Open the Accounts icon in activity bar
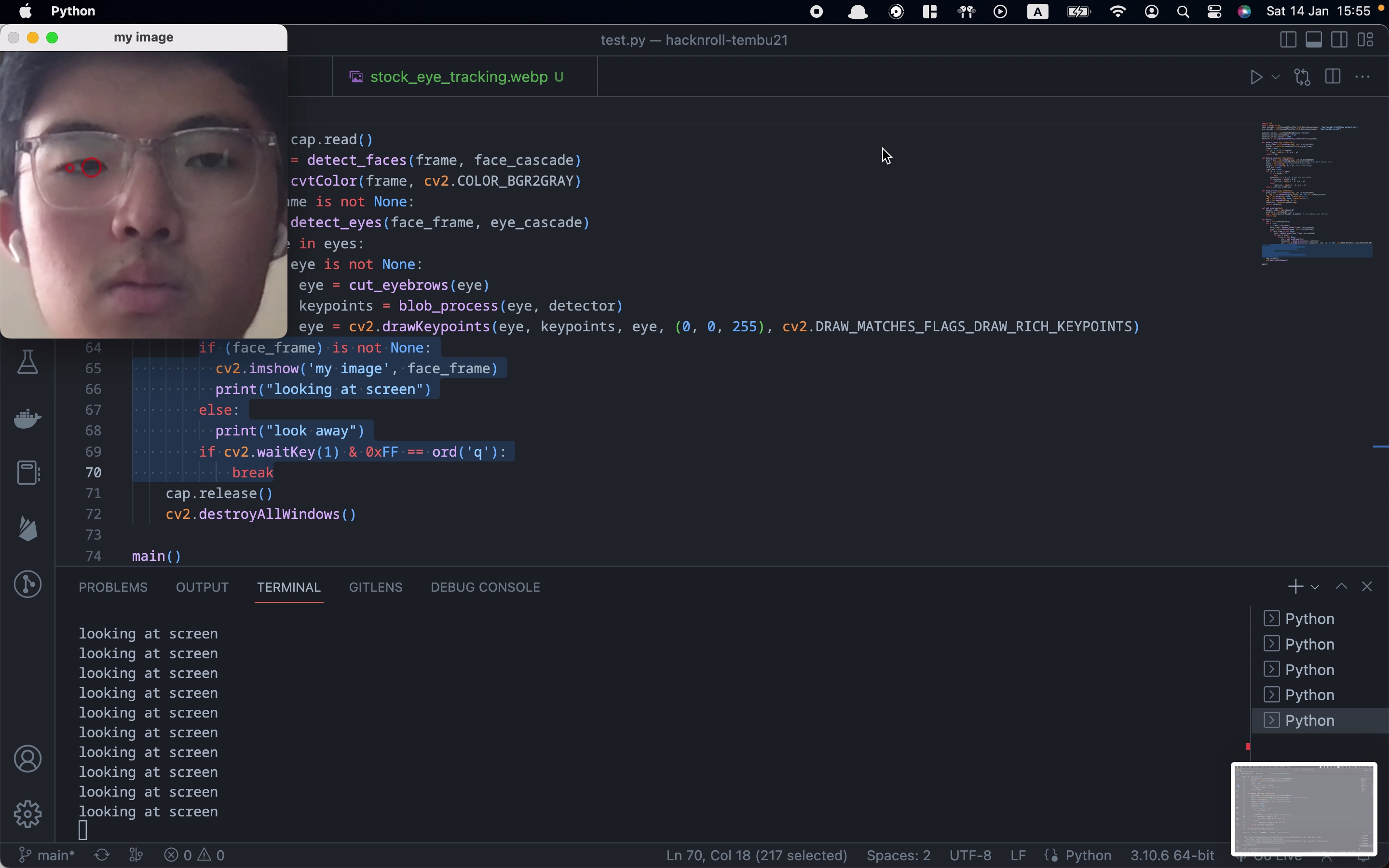 pos(27,759)
